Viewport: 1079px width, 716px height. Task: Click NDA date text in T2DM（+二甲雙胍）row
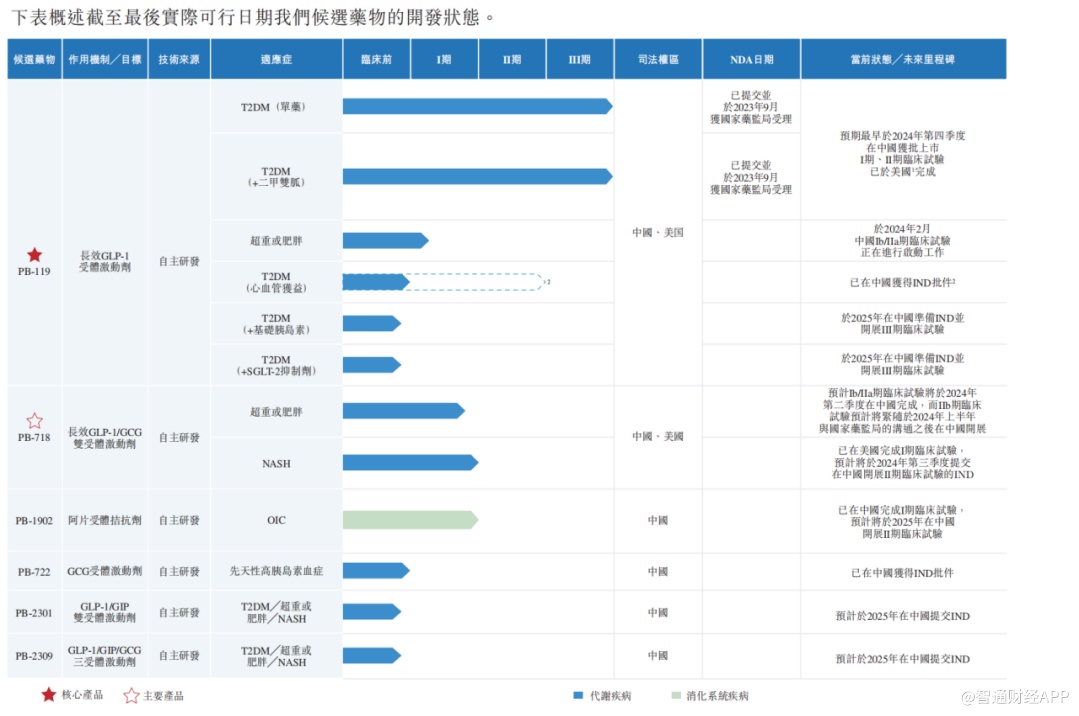coord(751,178)
